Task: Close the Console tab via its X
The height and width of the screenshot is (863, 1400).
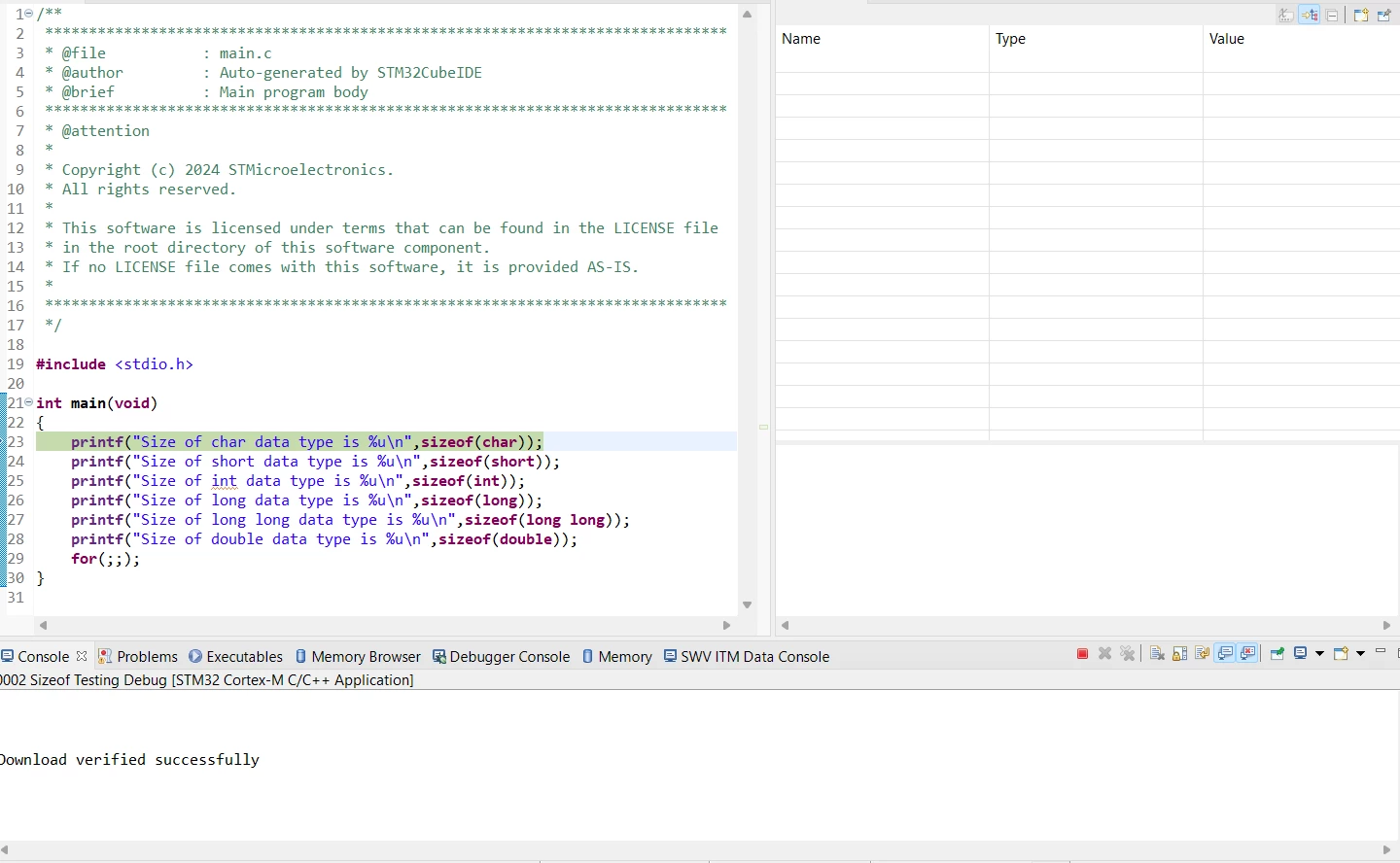Action: [82, 656]
